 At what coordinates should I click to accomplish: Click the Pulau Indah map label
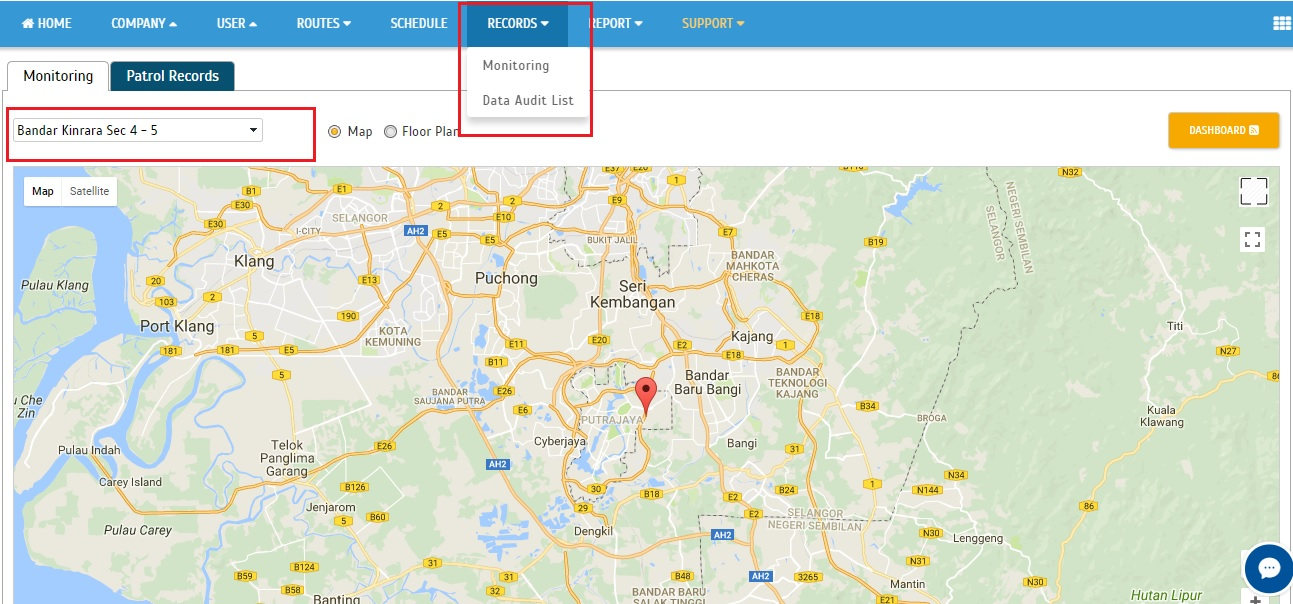(88, 450)
